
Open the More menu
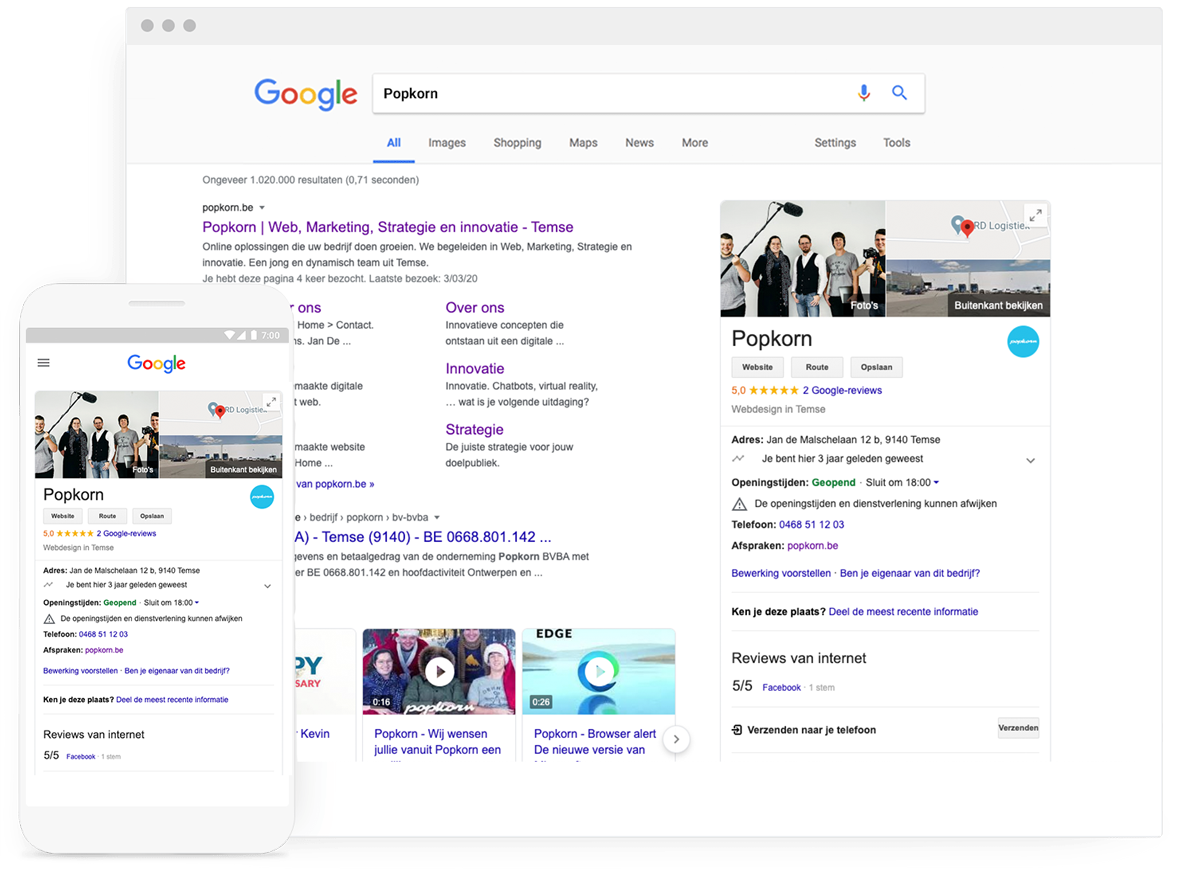click(695, 143)
